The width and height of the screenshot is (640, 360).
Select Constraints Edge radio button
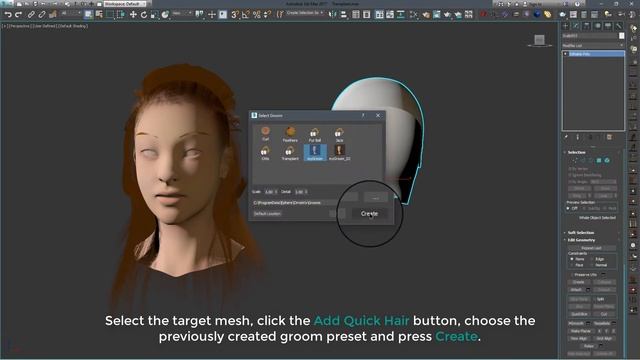(x=592, y=259)
